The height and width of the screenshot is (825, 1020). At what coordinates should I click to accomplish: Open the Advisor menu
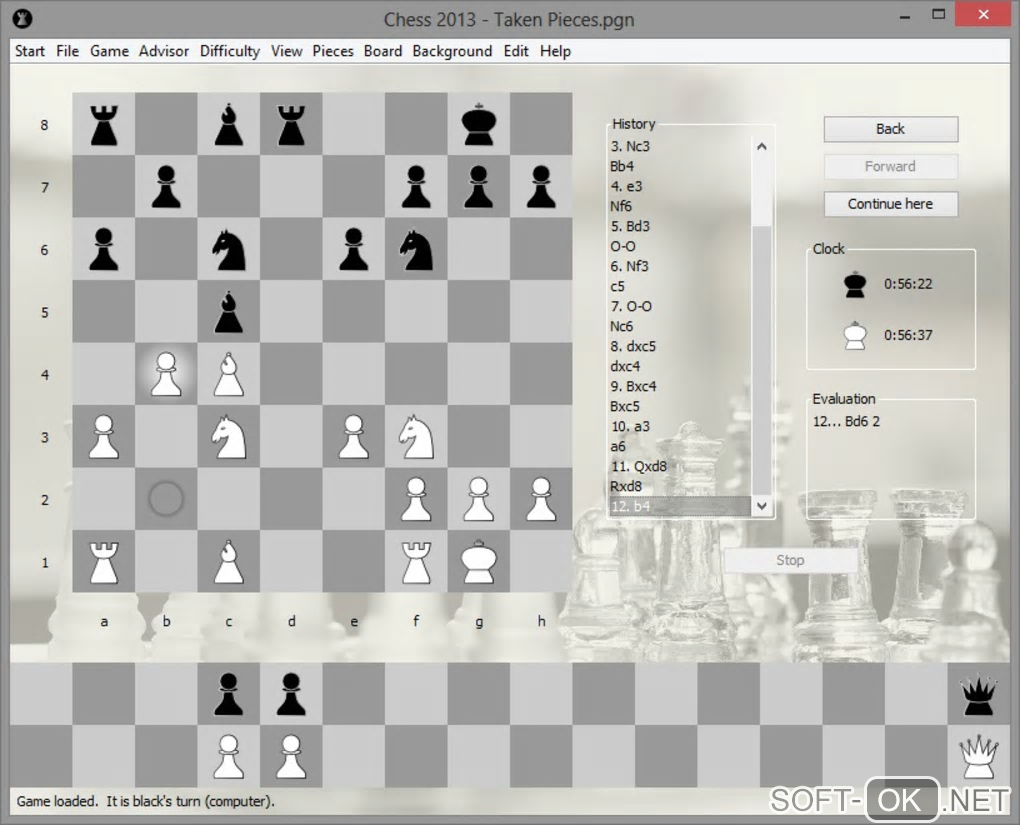(164, 51)
